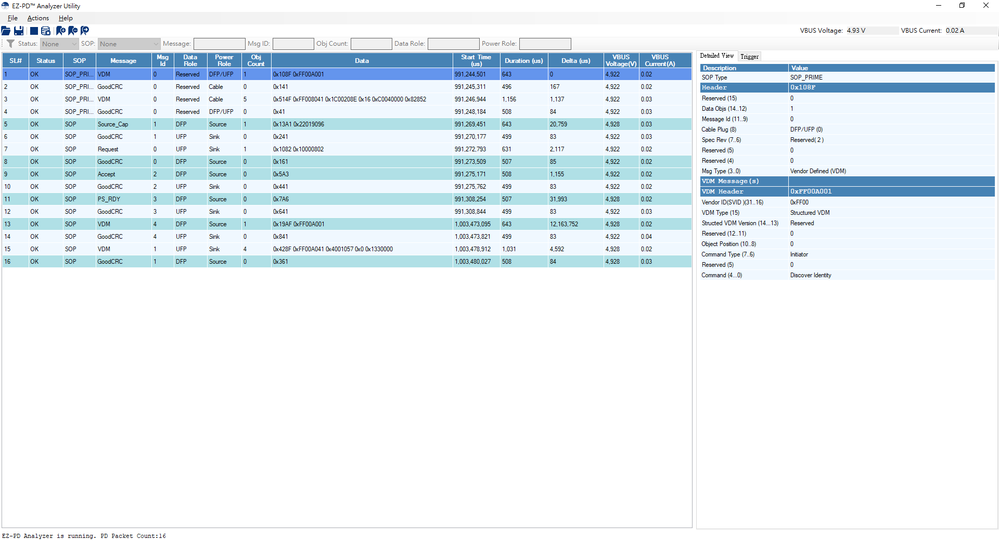
Task: Open the Status filter dropdown
Action: pos(59,44)
